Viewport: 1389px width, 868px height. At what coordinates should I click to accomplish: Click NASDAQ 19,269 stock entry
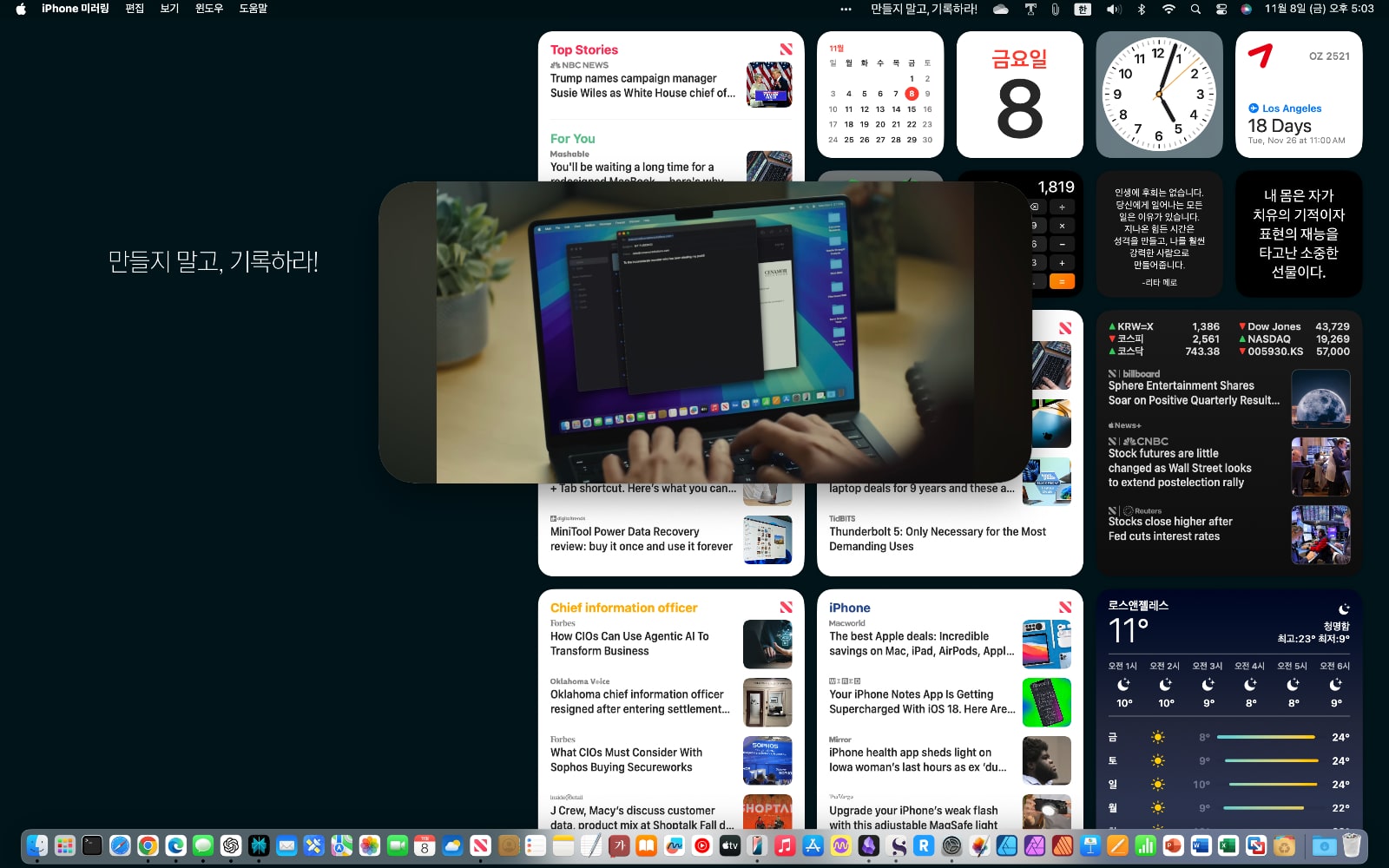[1294, 339]
